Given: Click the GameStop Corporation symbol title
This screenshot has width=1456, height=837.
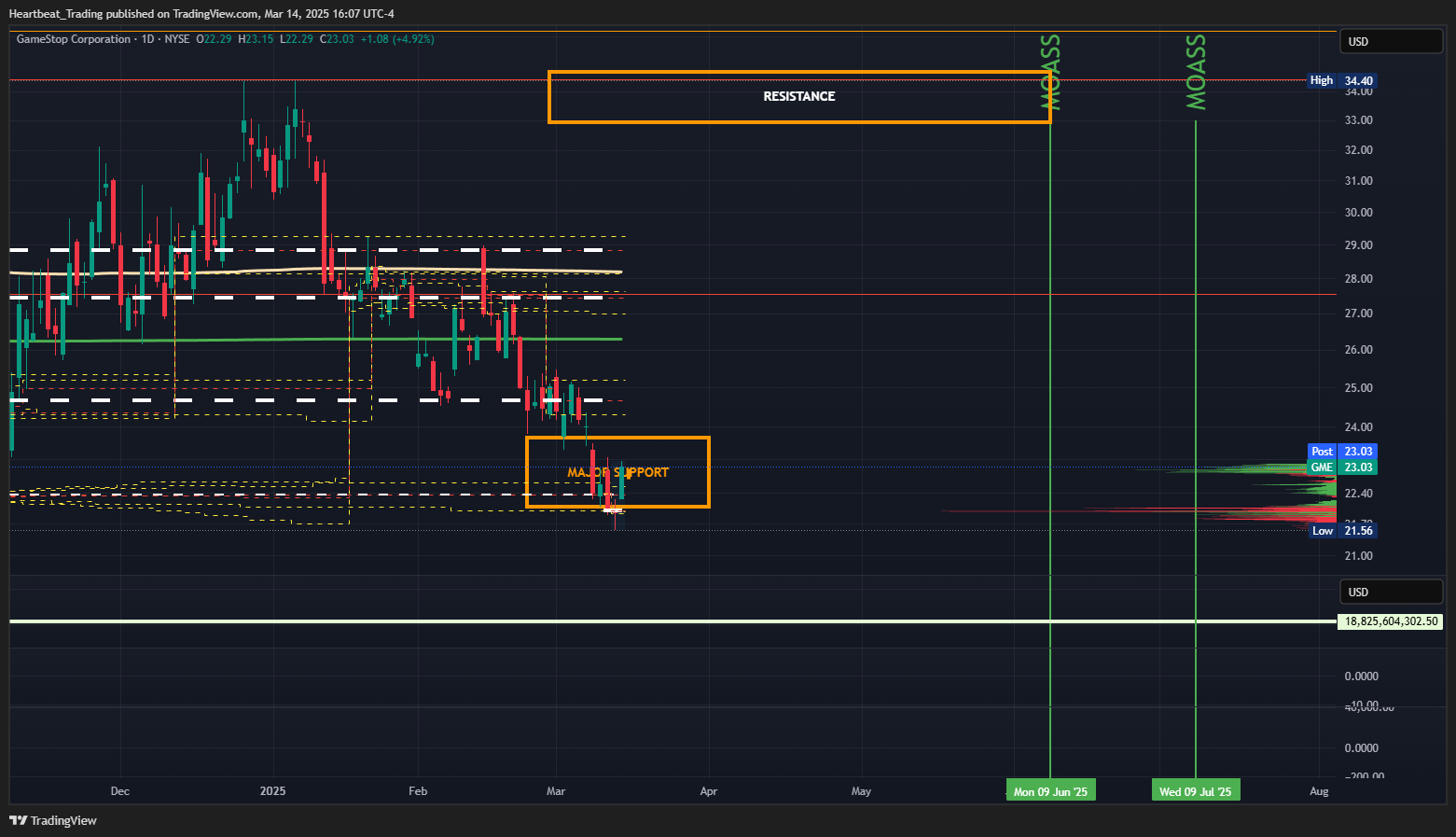Looking at the screenshot, I should point(74,39).
